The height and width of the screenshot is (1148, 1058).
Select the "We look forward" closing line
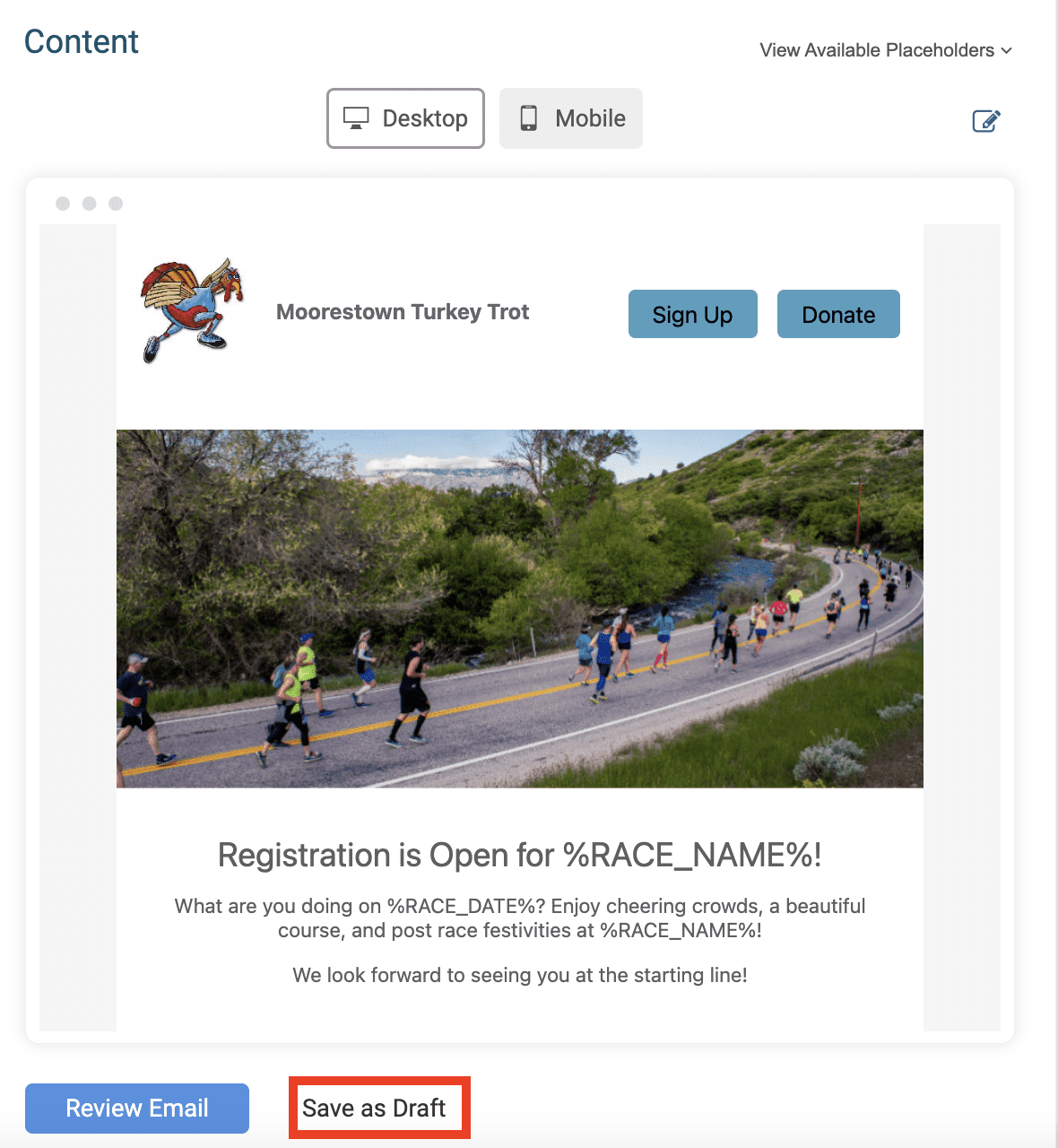pyautogui.click(x=520, y=975)
